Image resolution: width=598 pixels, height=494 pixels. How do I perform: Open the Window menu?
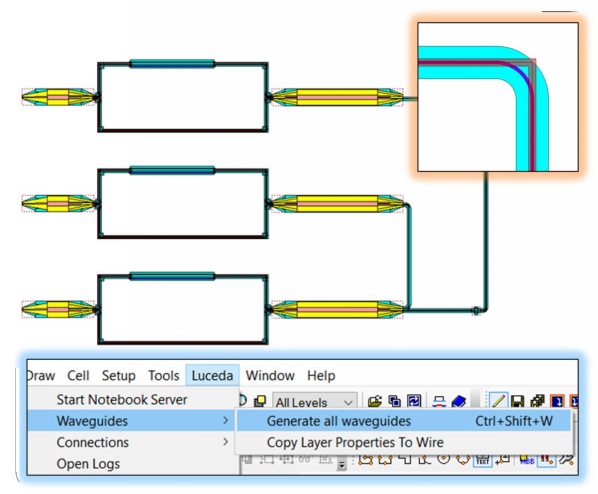(x=270, y=376)
